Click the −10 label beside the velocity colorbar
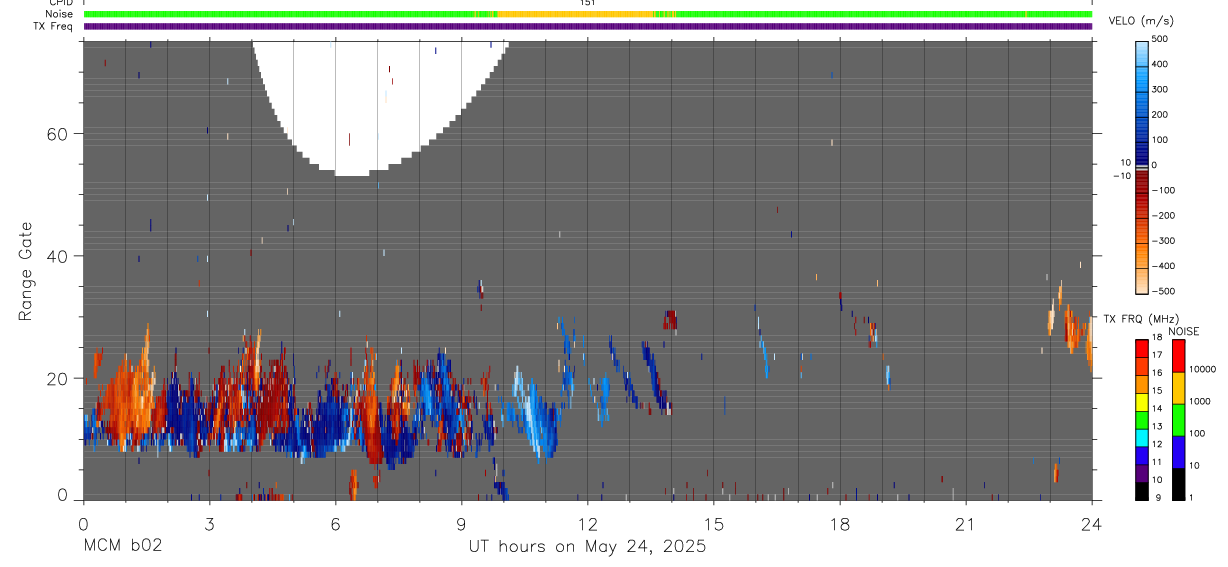The width and height of the screenshot is (1228, 567). tap(1121, 175)
